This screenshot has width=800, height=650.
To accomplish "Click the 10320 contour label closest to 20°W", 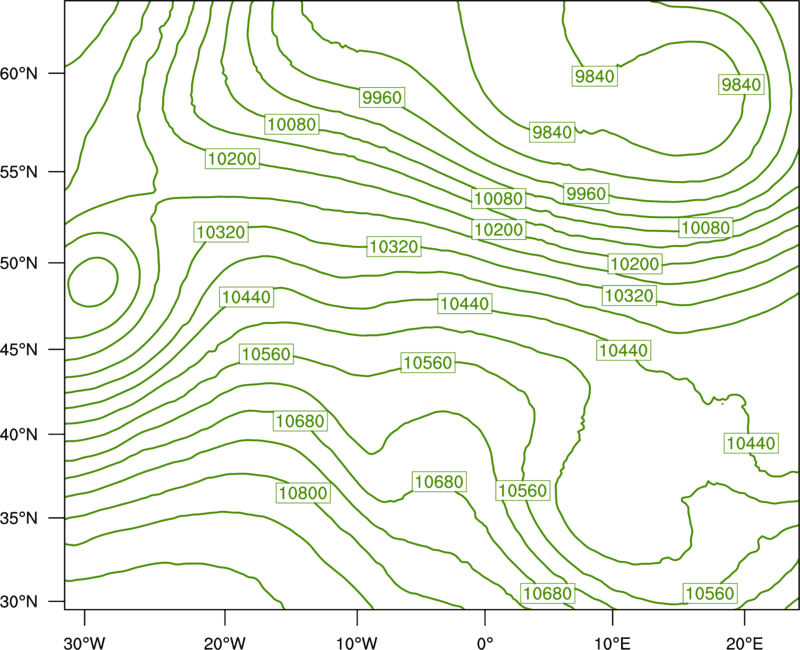I will pos(221,232).
